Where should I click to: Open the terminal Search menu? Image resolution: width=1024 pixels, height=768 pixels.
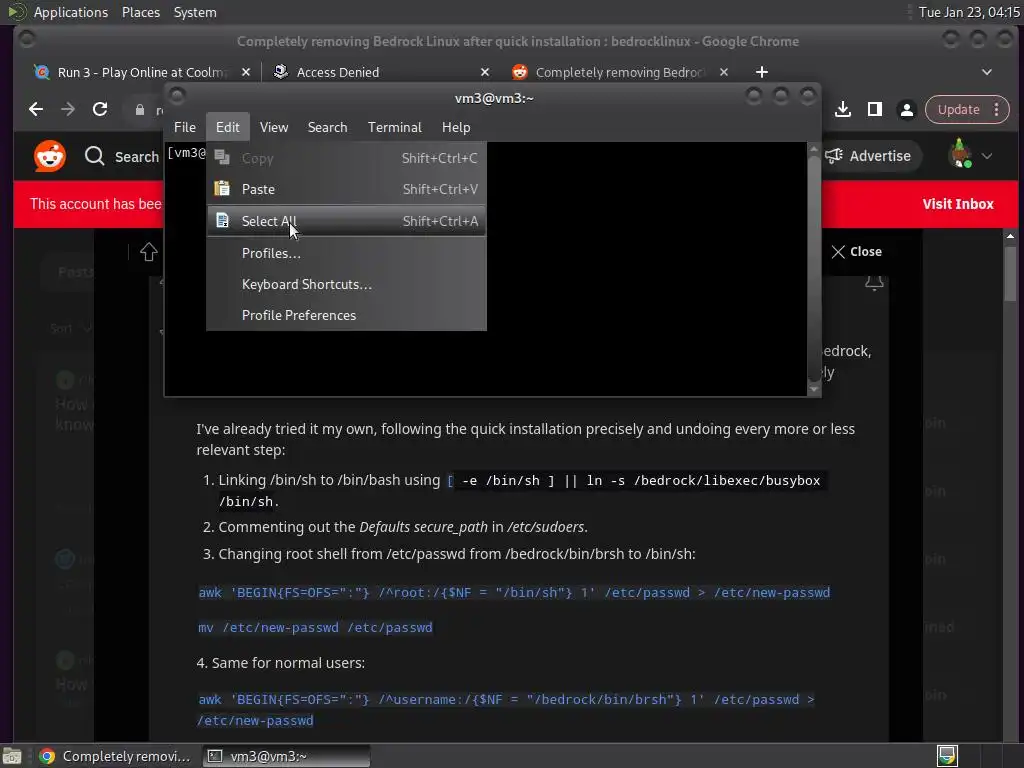coord(327,127)
